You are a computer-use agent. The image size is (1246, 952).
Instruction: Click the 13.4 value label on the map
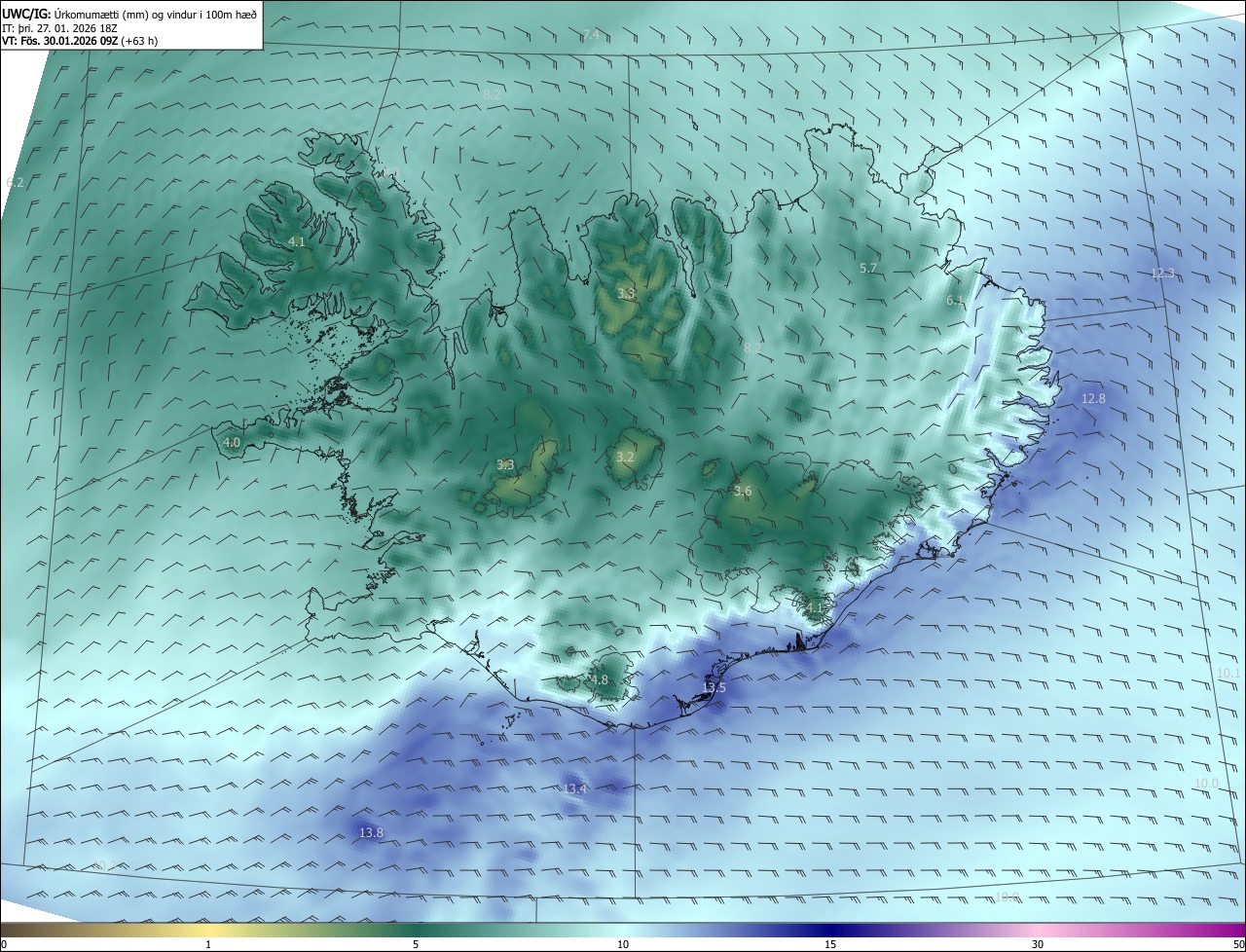[575, 788]
